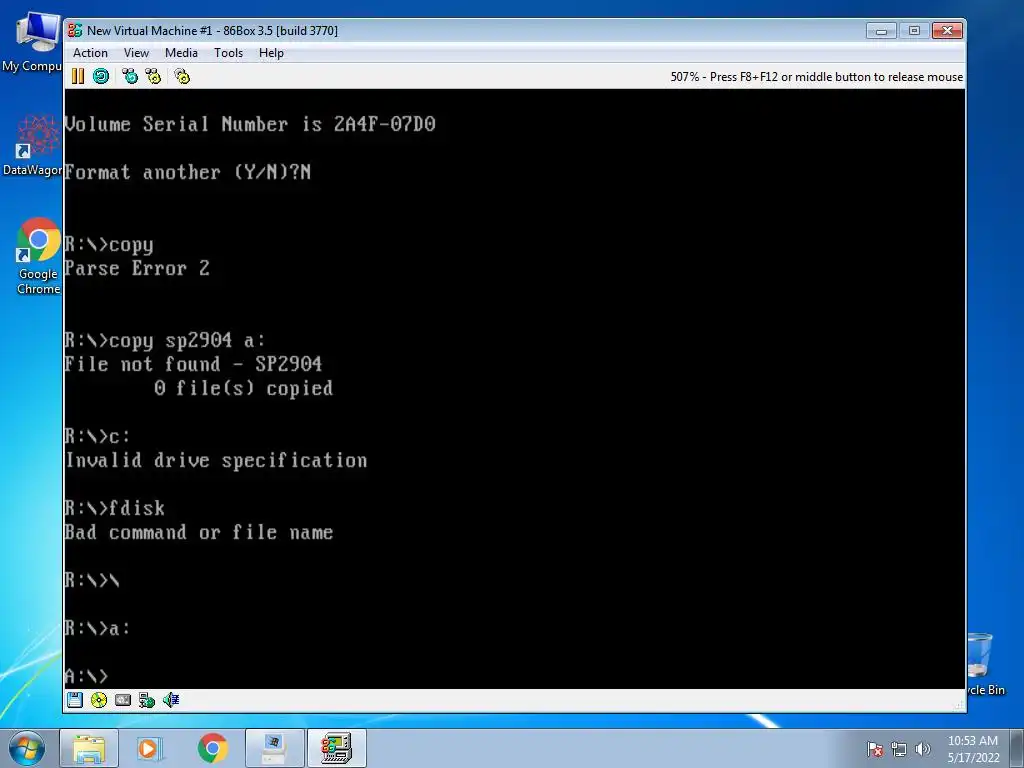
Task: Click the 'Format another (Y/N)?N' line
Action: coord(188,172)
